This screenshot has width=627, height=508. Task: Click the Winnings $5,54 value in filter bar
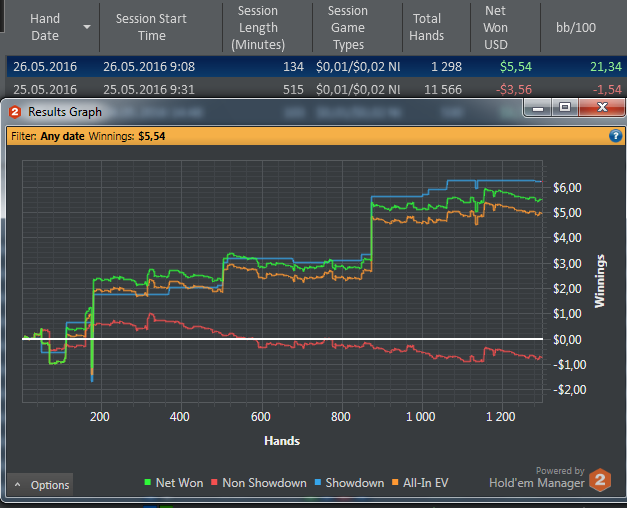coord(152,136)
